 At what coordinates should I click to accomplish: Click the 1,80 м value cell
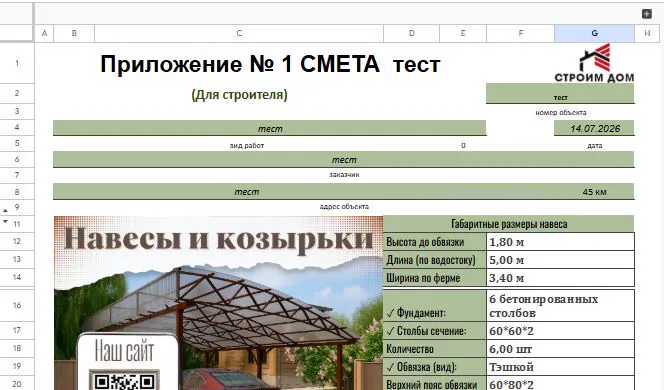point(560,242)
